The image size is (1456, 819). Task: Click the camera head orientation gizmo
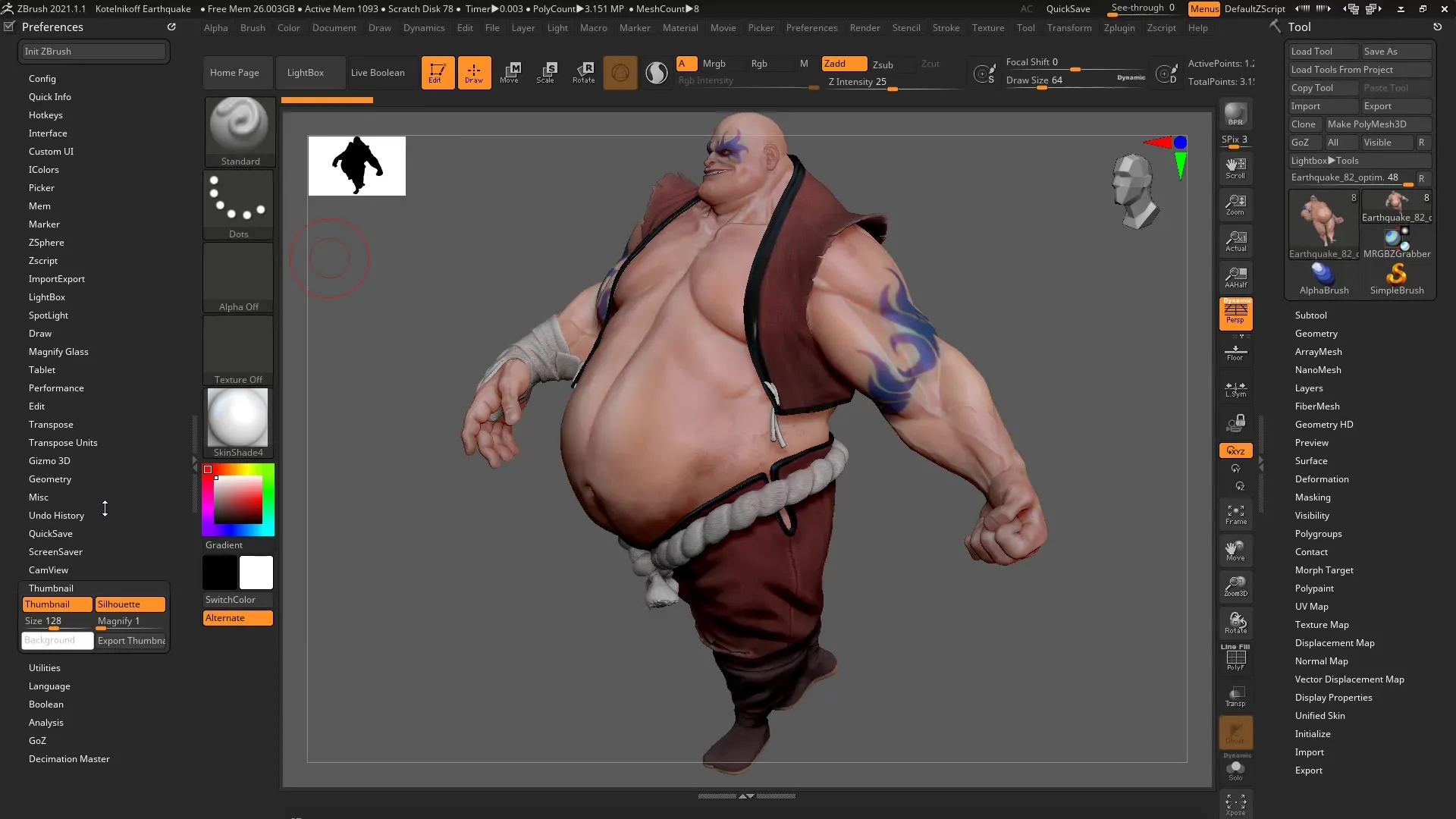point(1134,191)
